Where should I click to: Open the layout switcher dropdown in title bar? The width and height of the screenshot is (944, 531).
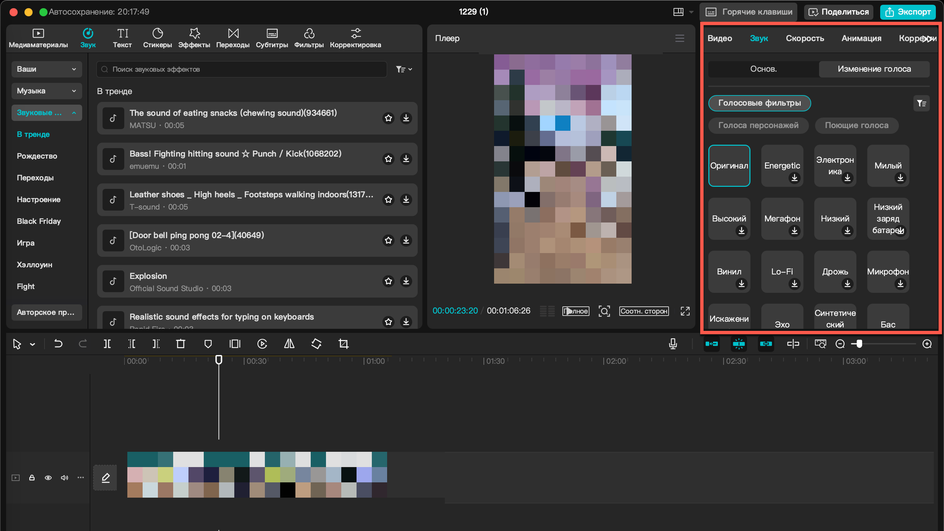[683, 12]
